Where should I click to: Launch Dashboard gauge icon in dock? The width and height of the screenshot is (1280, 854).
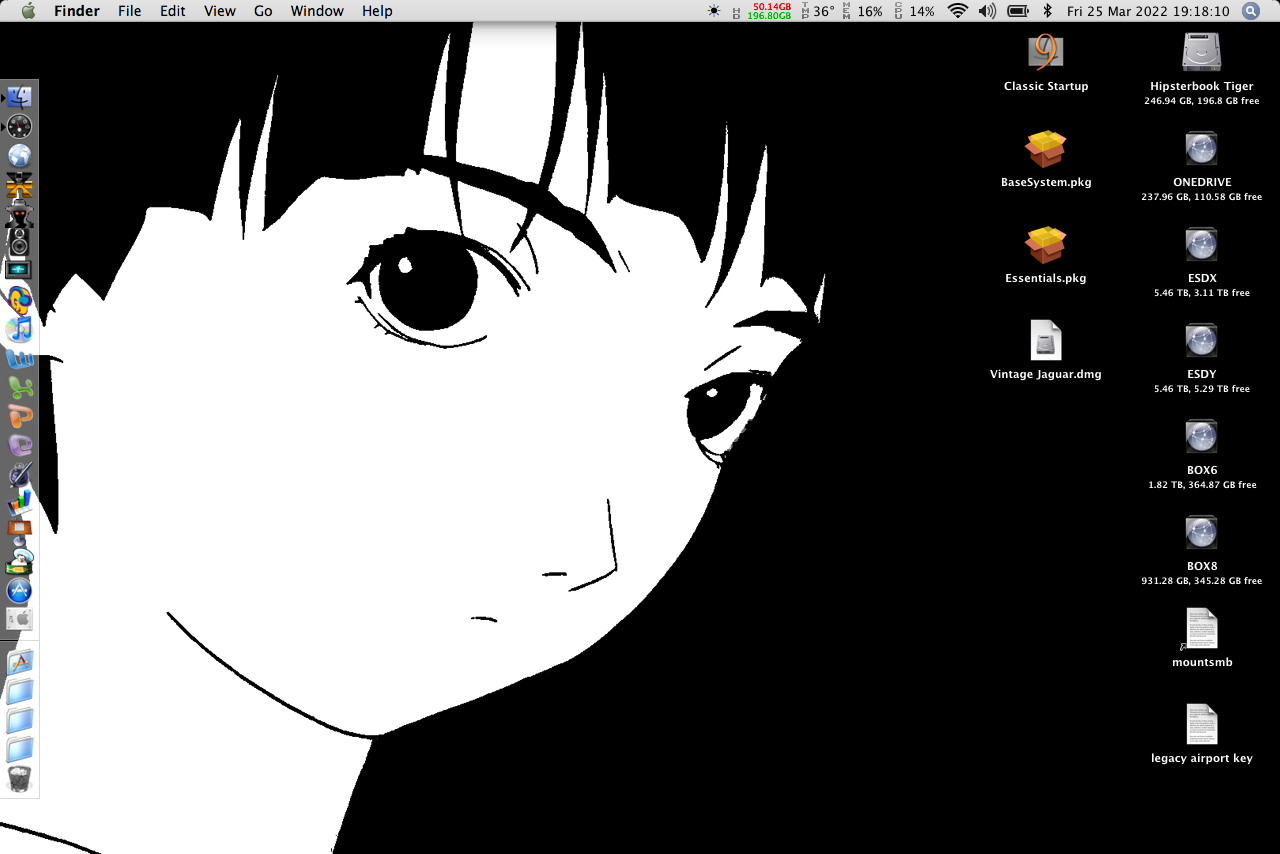point(20,126)
